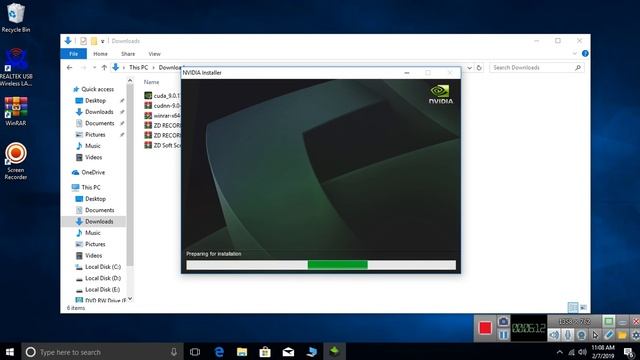Open Task View on the taskbar

pos(195,352)
